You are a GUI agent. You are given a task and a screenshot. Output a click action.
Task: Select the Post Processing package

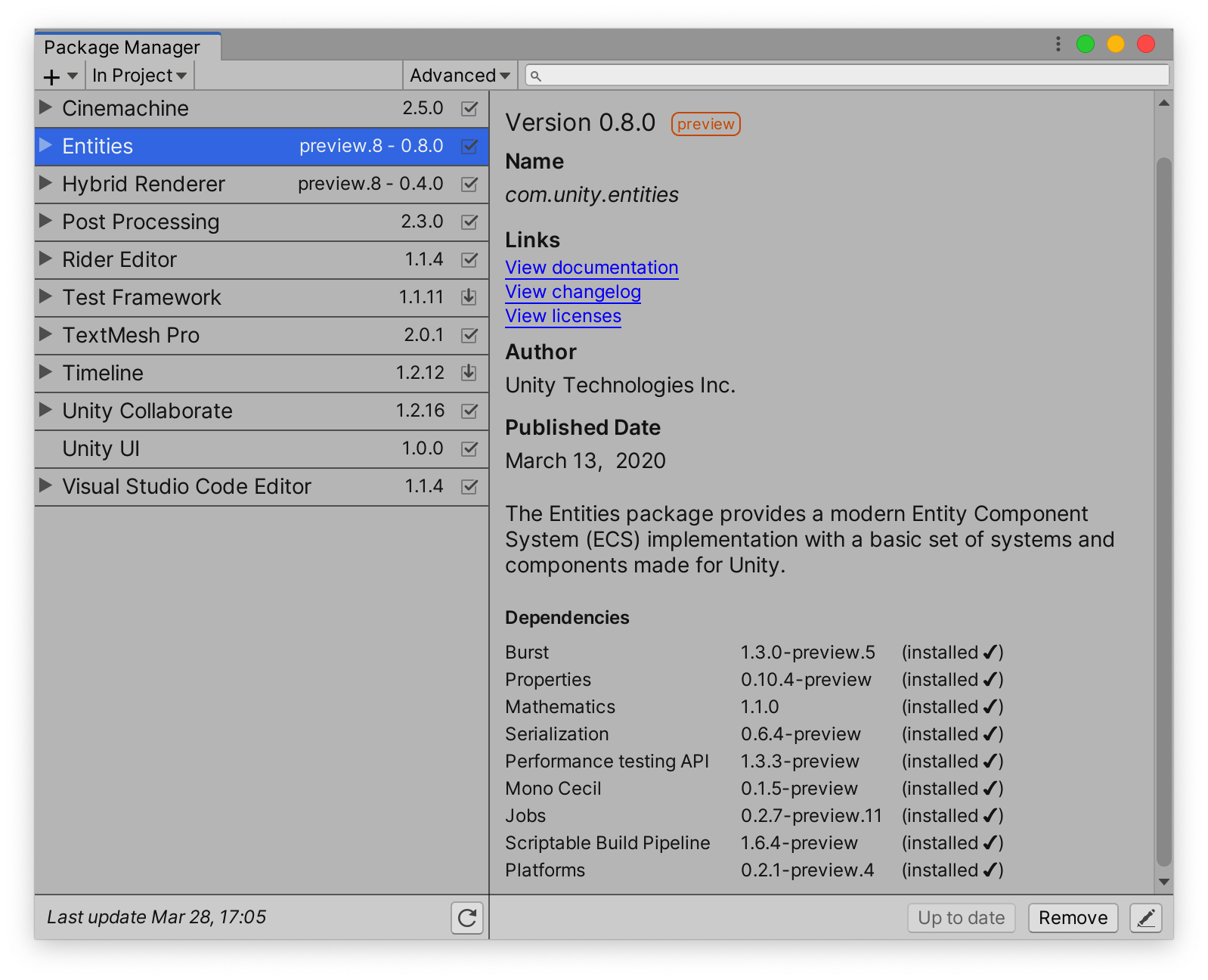(x=262, y=222)
